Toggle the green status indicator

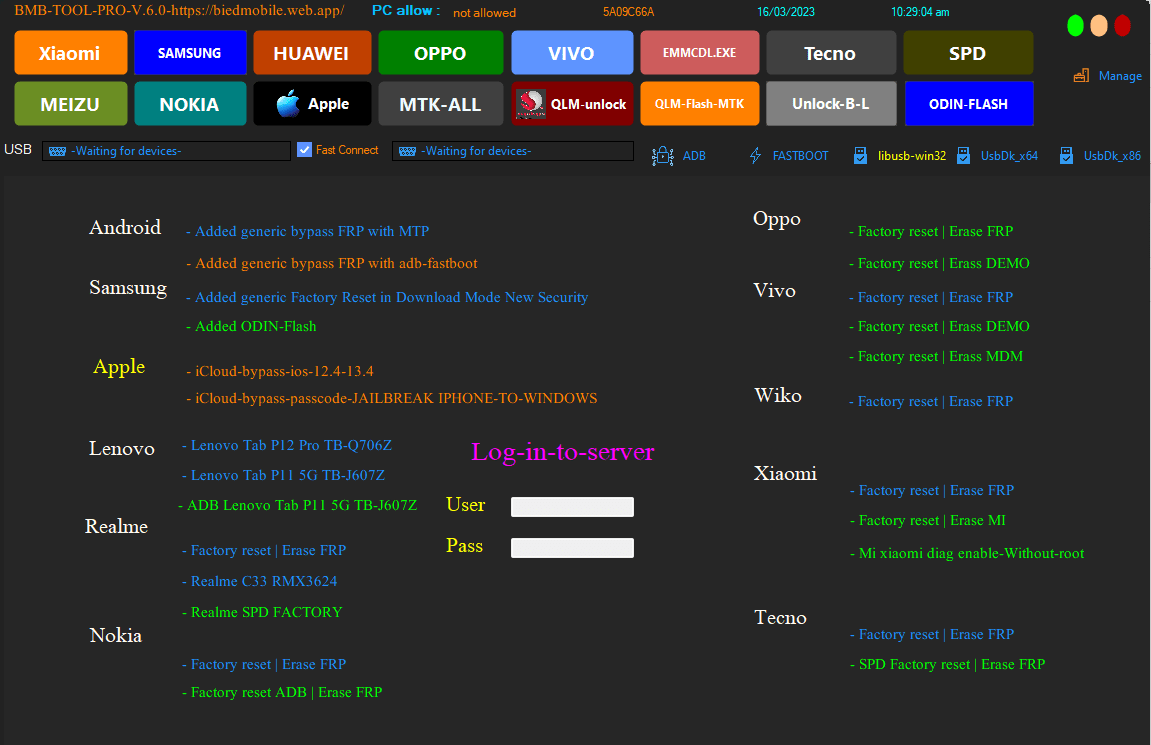coord(1075,25)
